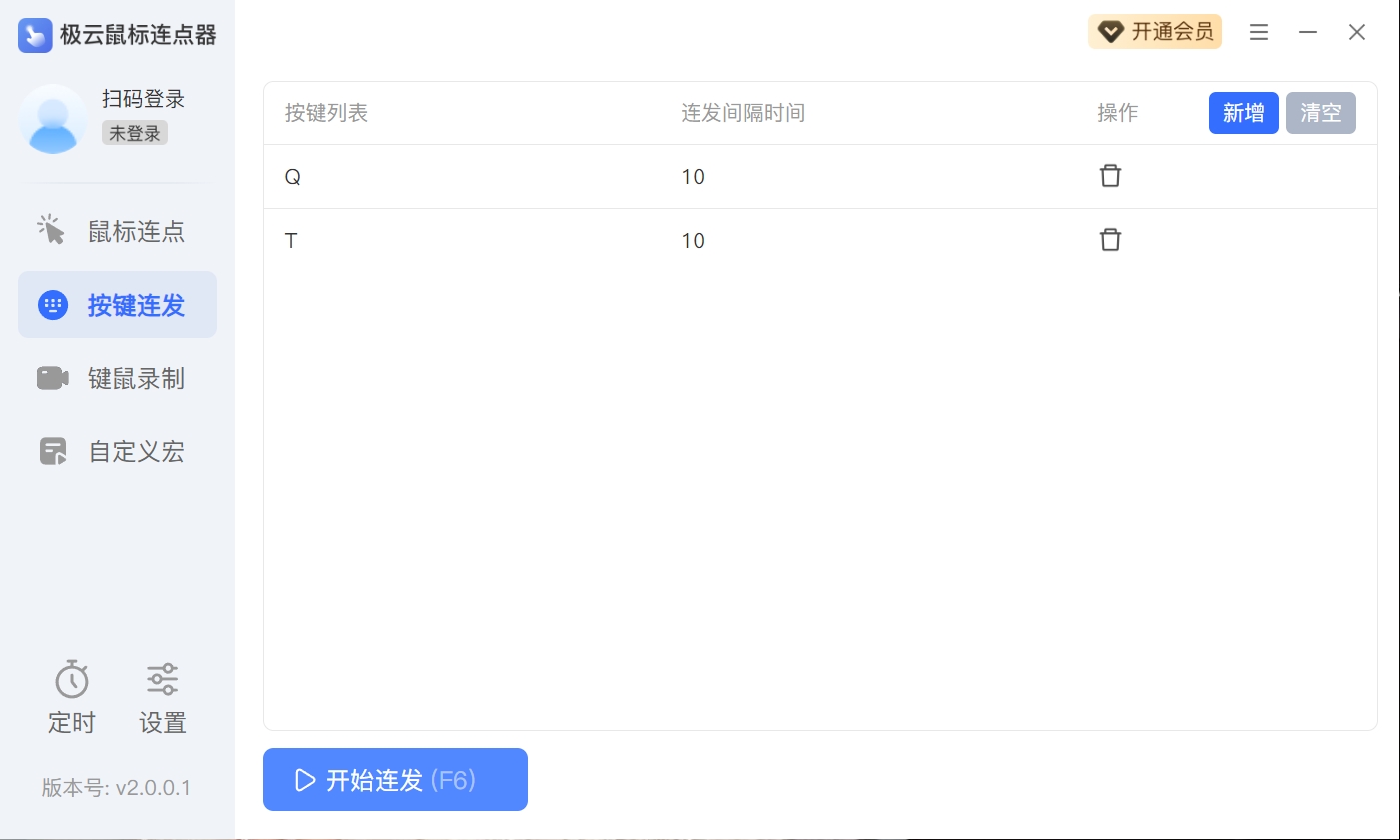1400x840 pixels.
Task: Switch to 鼠标连点 mouse clicker tab
Action: coord(117,231)
